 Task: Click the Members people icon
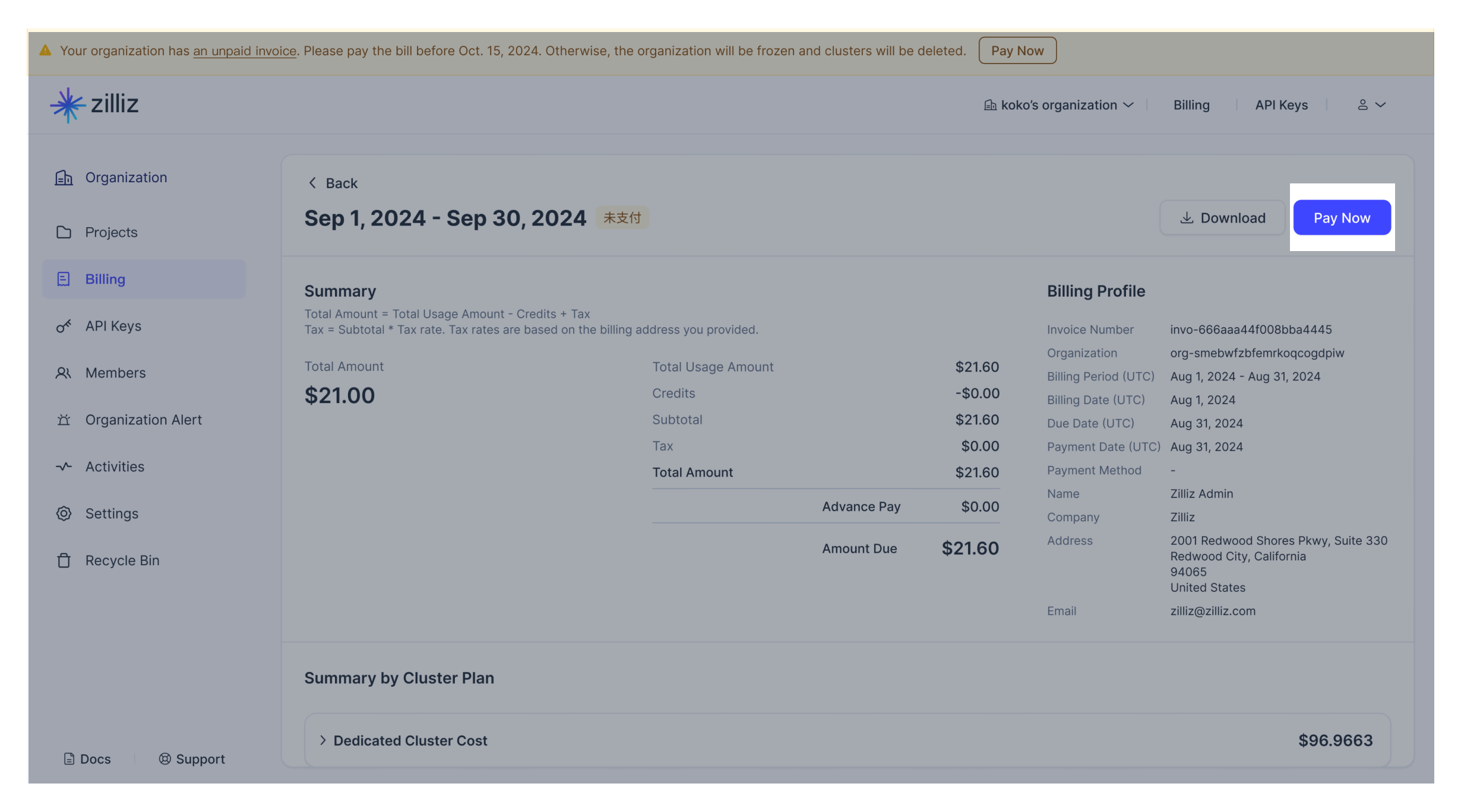click(64, 372)
